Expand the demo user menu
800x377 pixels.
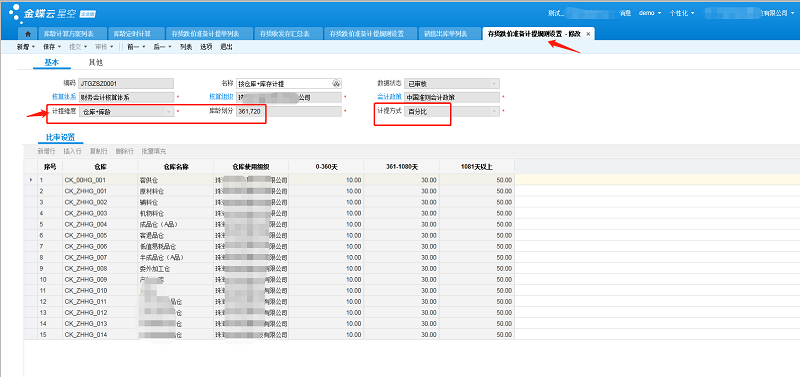(x=650, y=13)
